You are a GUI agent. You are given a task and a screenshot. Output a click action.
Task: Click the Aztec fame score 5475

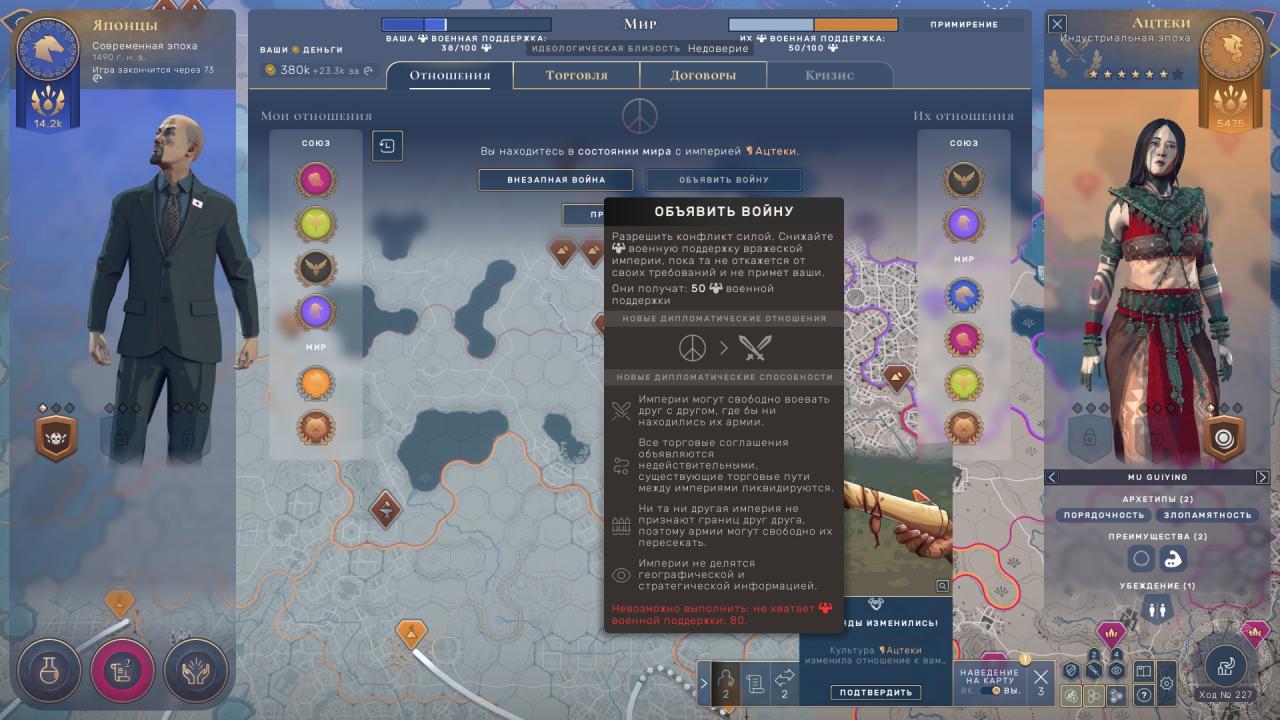pyautogui.click(x=1231, y=123)
